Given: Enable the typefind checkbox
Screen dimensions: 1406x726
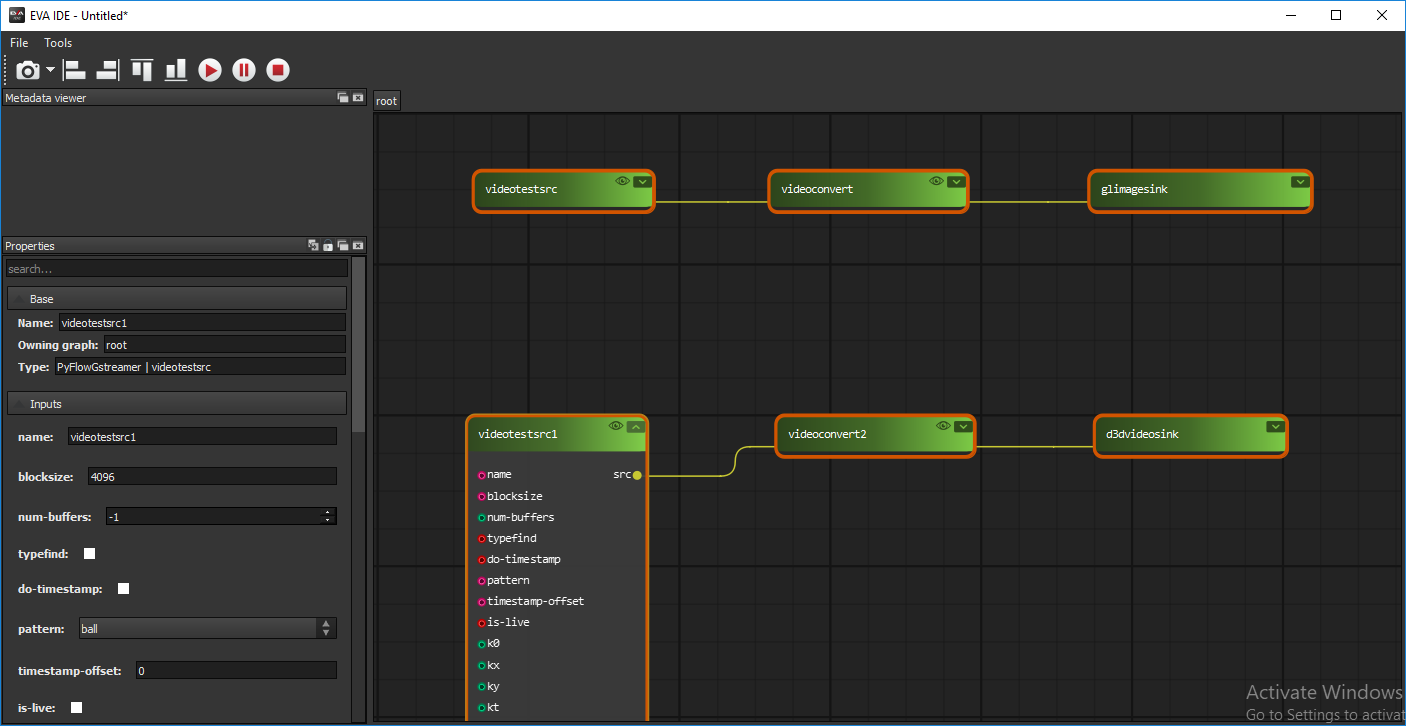Looking at the screenshot, I should click(x=90, y=554).
